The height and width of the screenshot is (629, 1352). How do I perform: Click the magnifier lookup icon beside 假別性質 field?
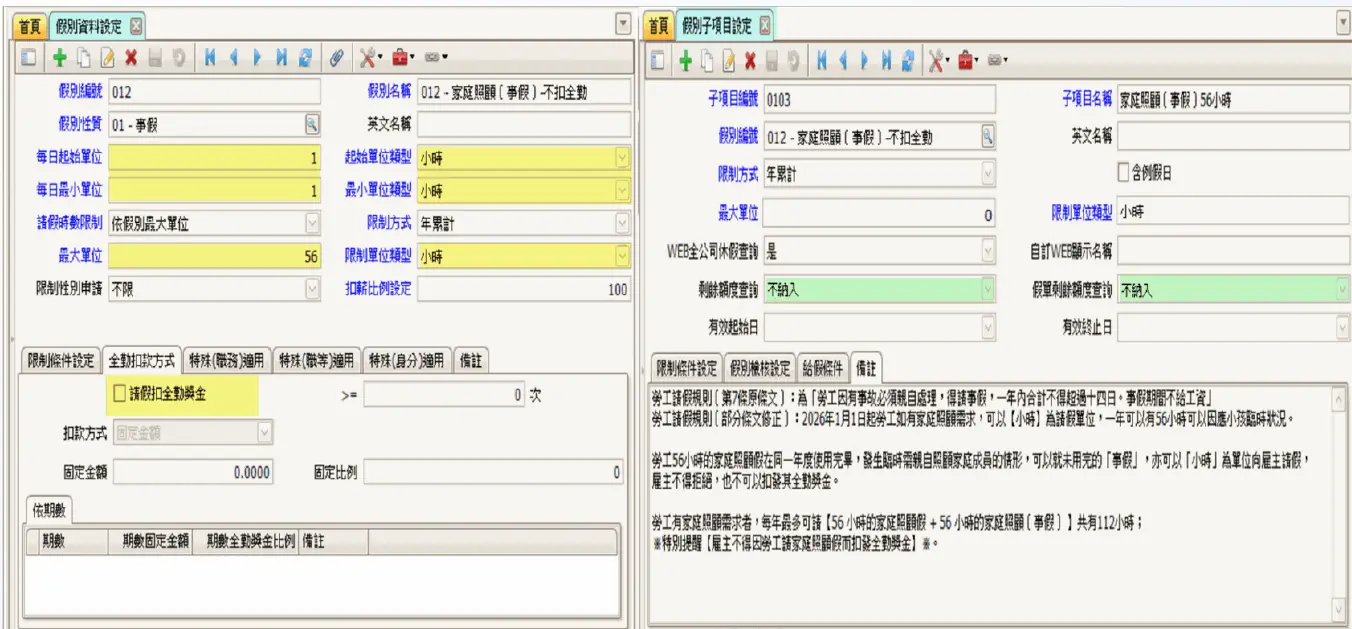312,124
